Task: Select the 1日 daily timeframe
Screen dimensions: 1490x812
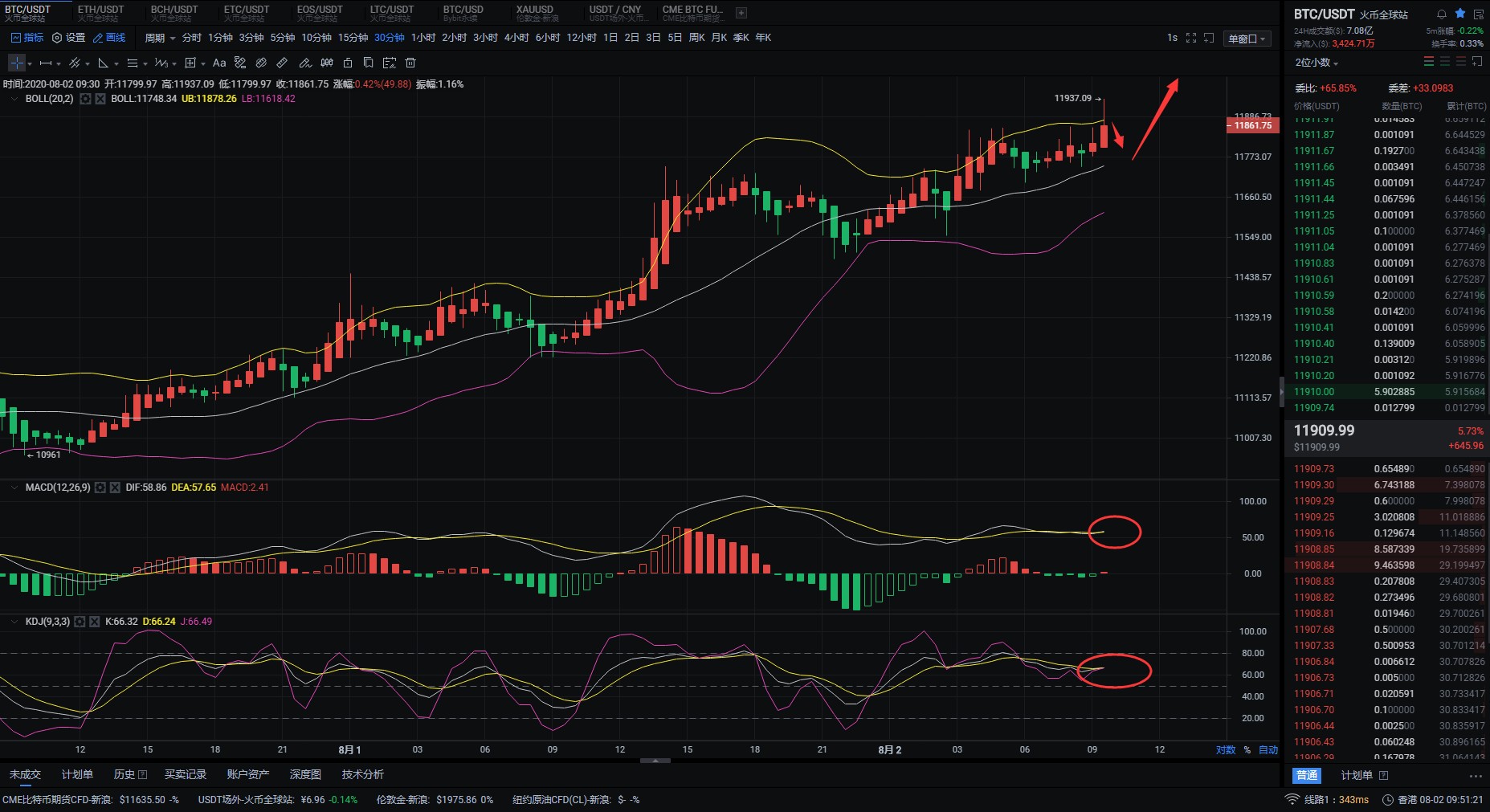Action: [610, 38]
